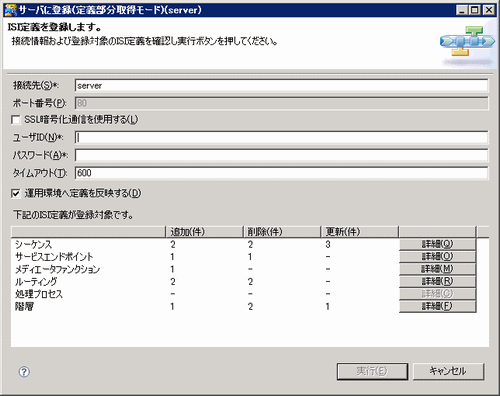Select the サービスエンドポイント row label
The height and width of the screenshot is (396, 500).
[x=54, y=257]
